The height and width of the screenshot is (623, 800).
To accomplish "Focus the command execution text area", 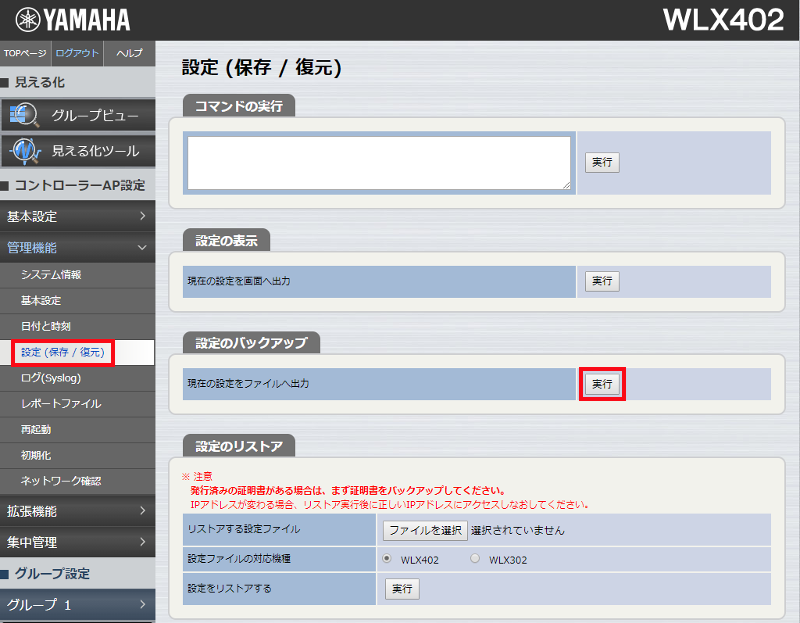I will point(379,162).
